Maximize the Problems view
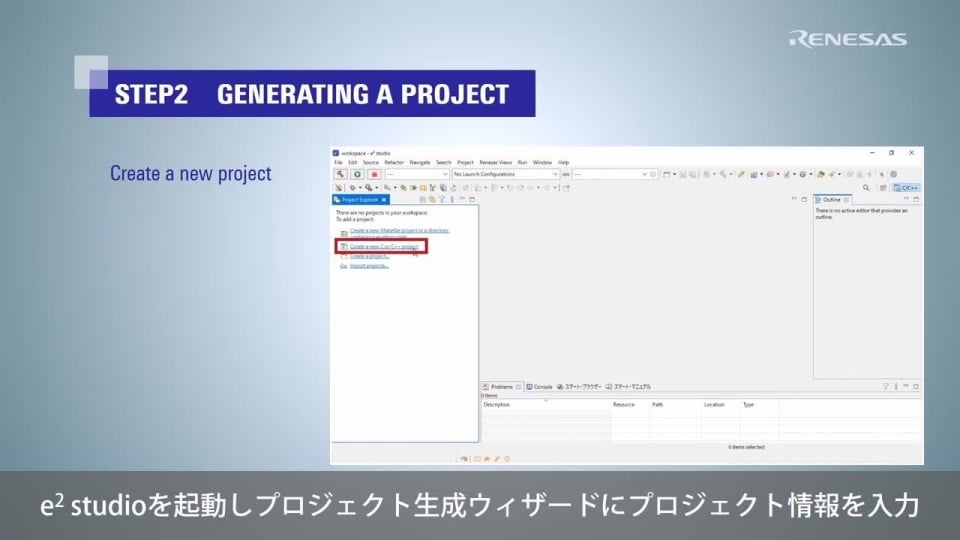Image resolution: width=960 pixels, height=540 pixels. (916, 386)
